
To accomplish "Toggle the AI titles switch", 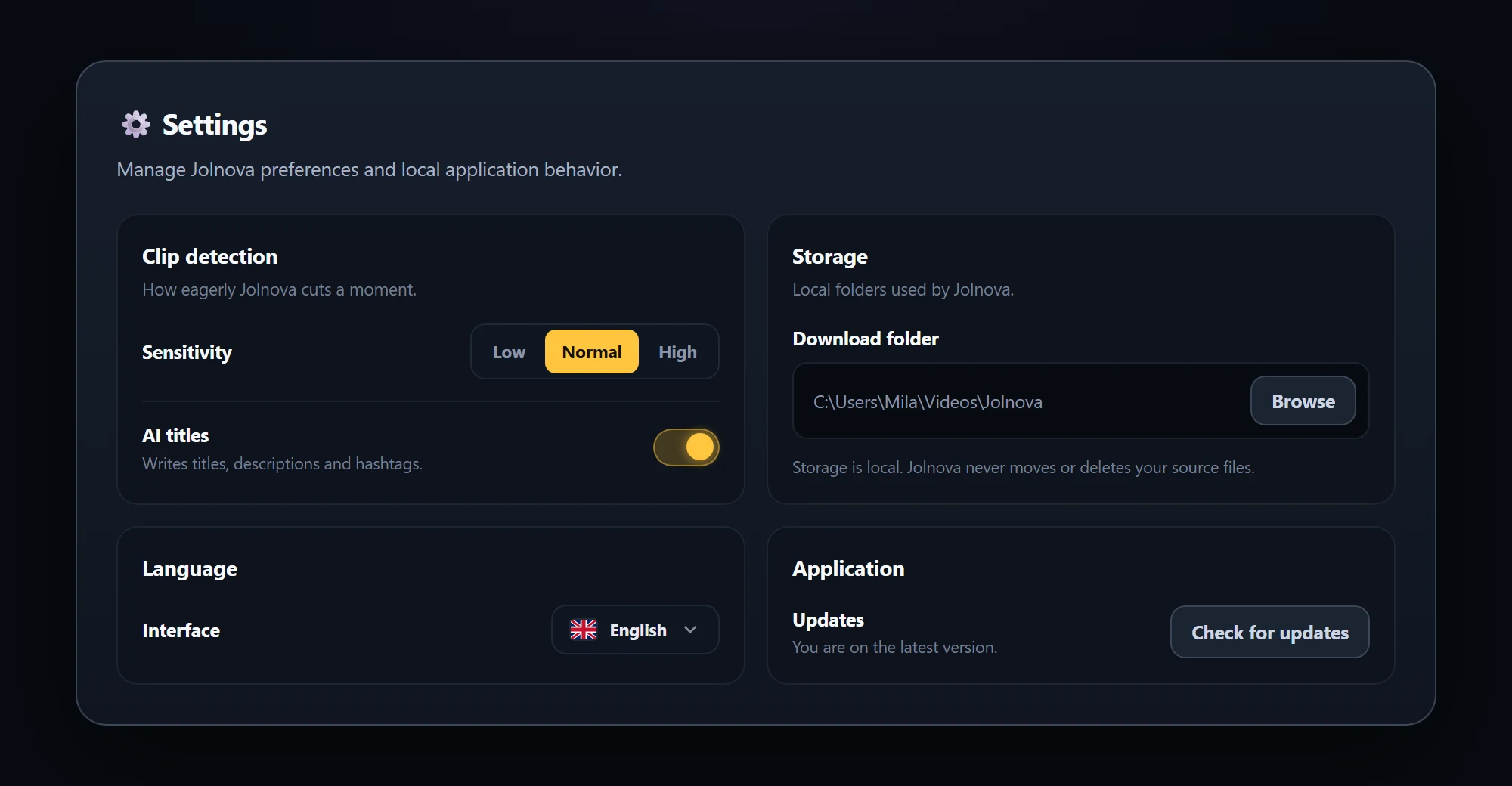I will pyautogui.click(x=686, y=447).
